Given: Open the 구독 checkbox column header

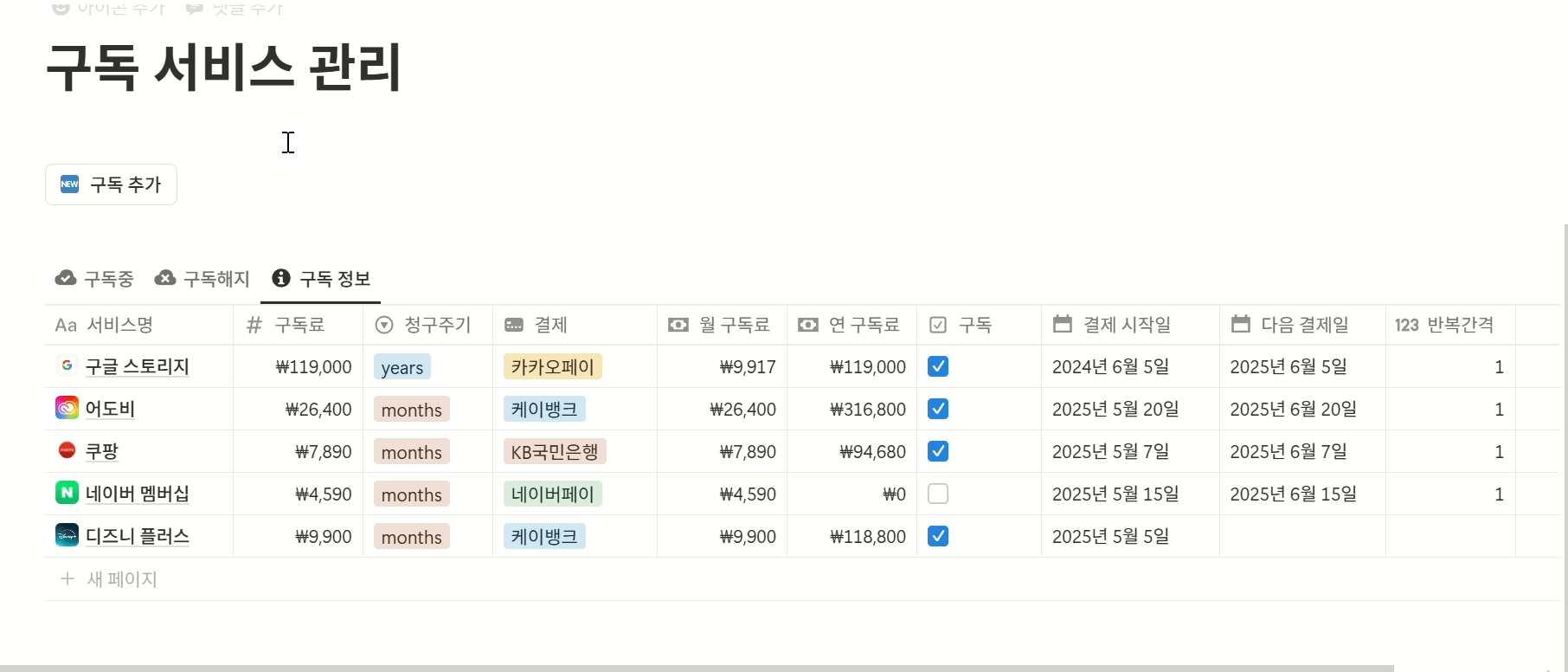Looking at the screenshot, I should click(980, 325).
